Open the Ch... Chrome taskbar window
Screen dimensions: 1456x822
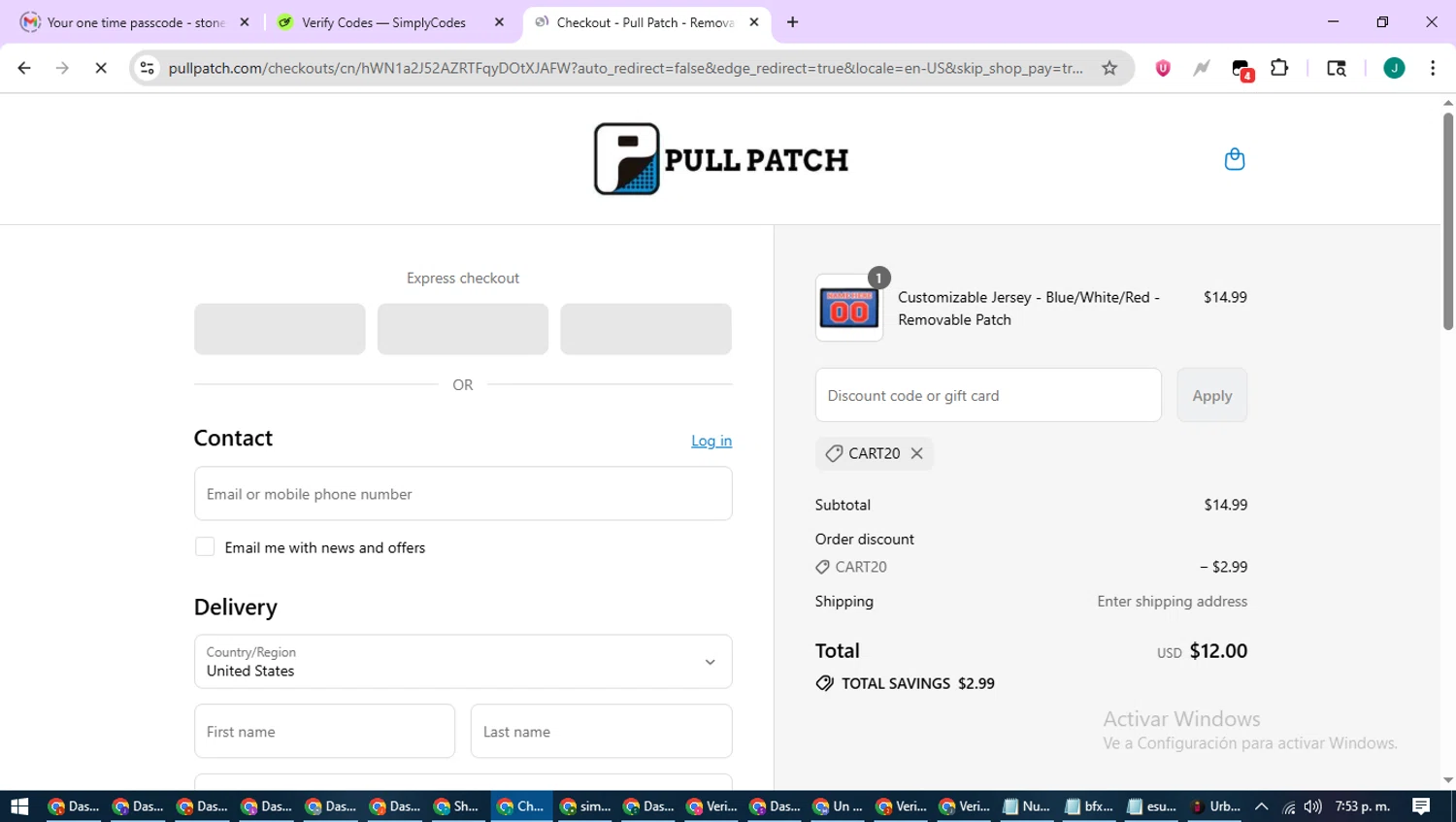[520, 806]
